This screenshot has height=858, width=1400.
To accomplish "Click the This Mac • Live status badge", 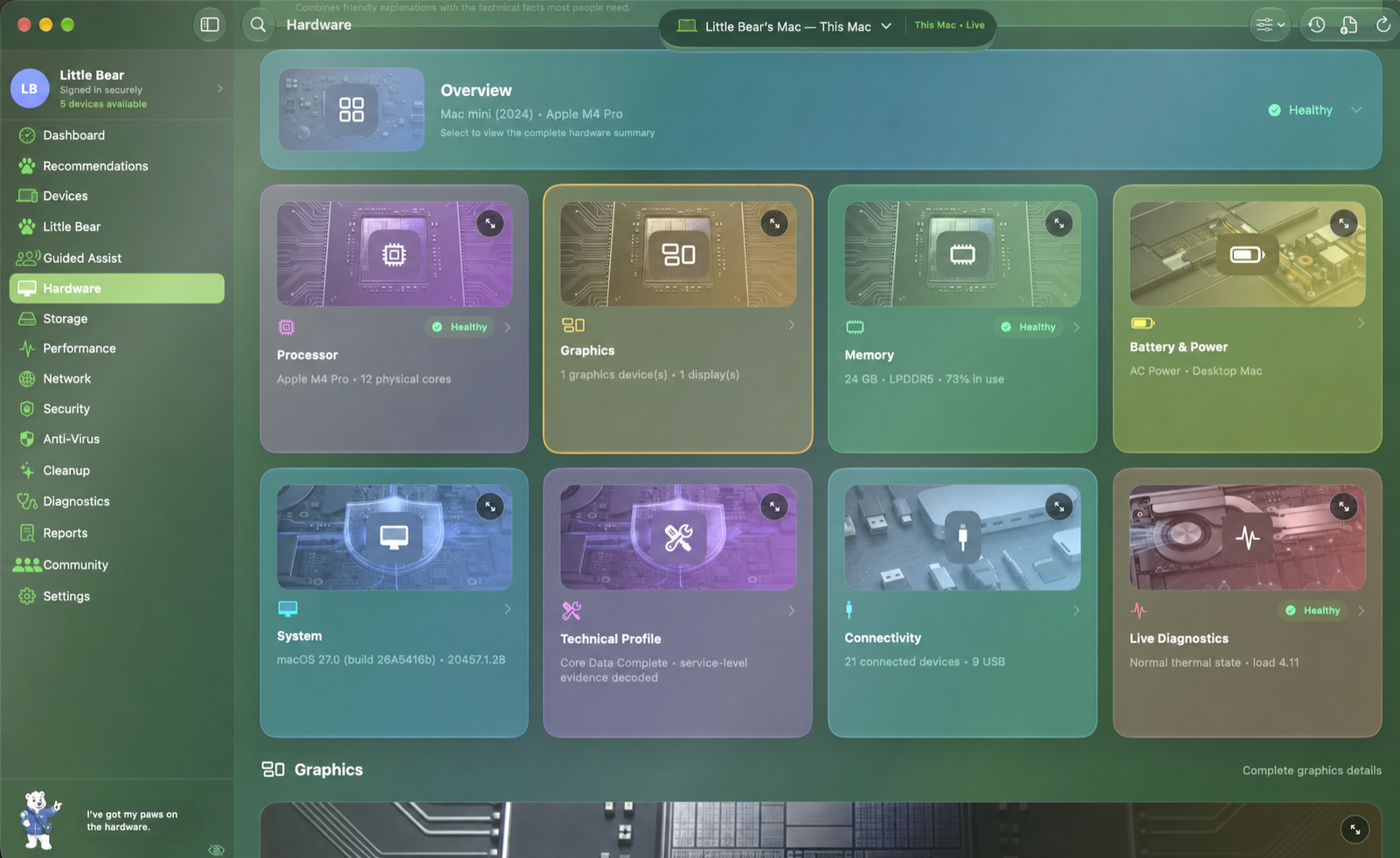I will (949, 25).
